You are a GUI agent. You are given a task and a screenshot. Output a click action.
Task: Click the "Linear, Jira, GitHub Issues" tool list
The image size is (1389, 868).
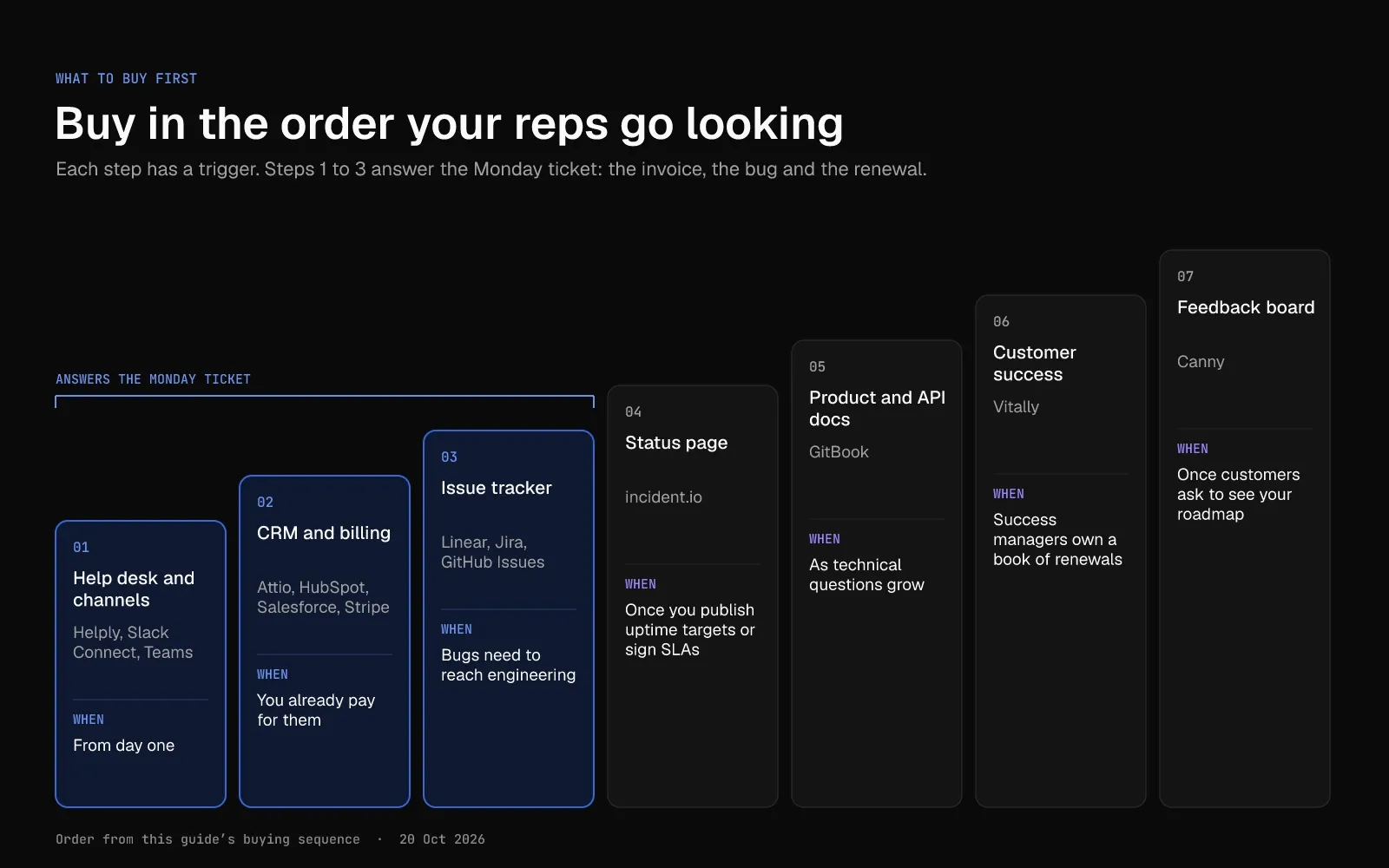point(493,552)
